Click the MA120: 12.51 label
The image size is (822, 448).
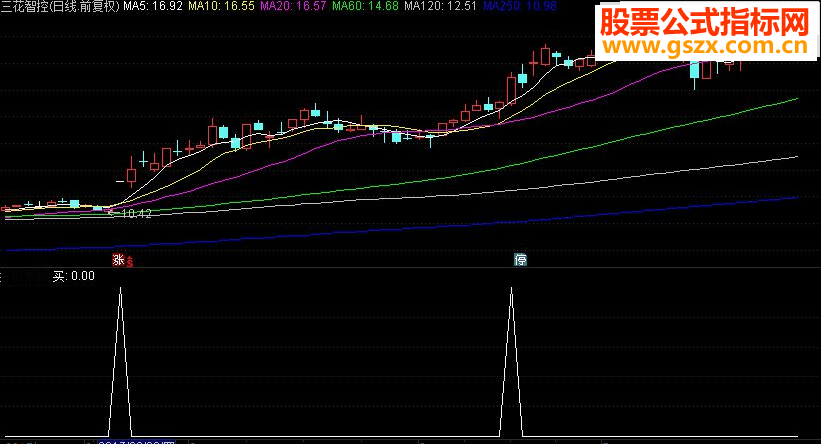point(441,6)
